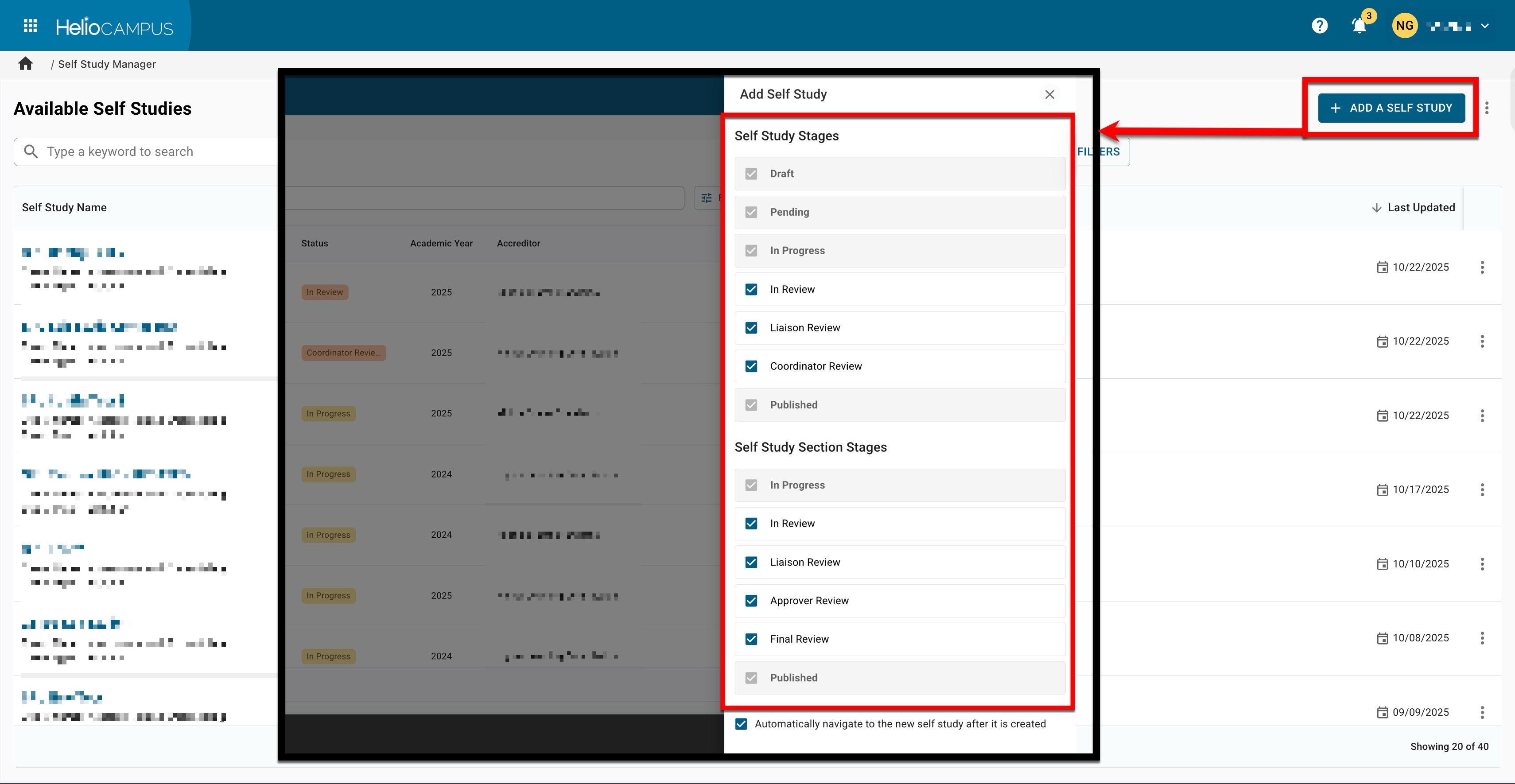Expand the user account dropdown chevron
1515x784 pixels.
1484,26
